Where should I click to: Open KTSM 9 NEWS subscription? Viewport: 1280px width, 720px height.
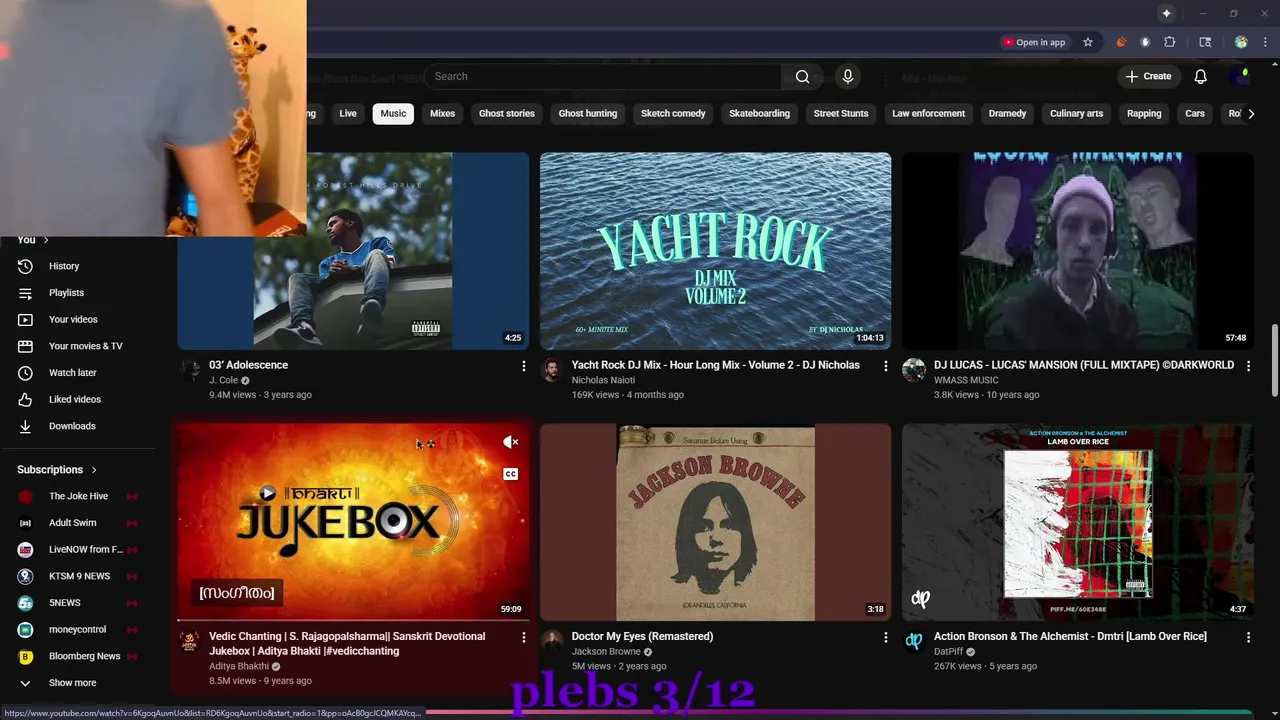(x=78, y=577)
